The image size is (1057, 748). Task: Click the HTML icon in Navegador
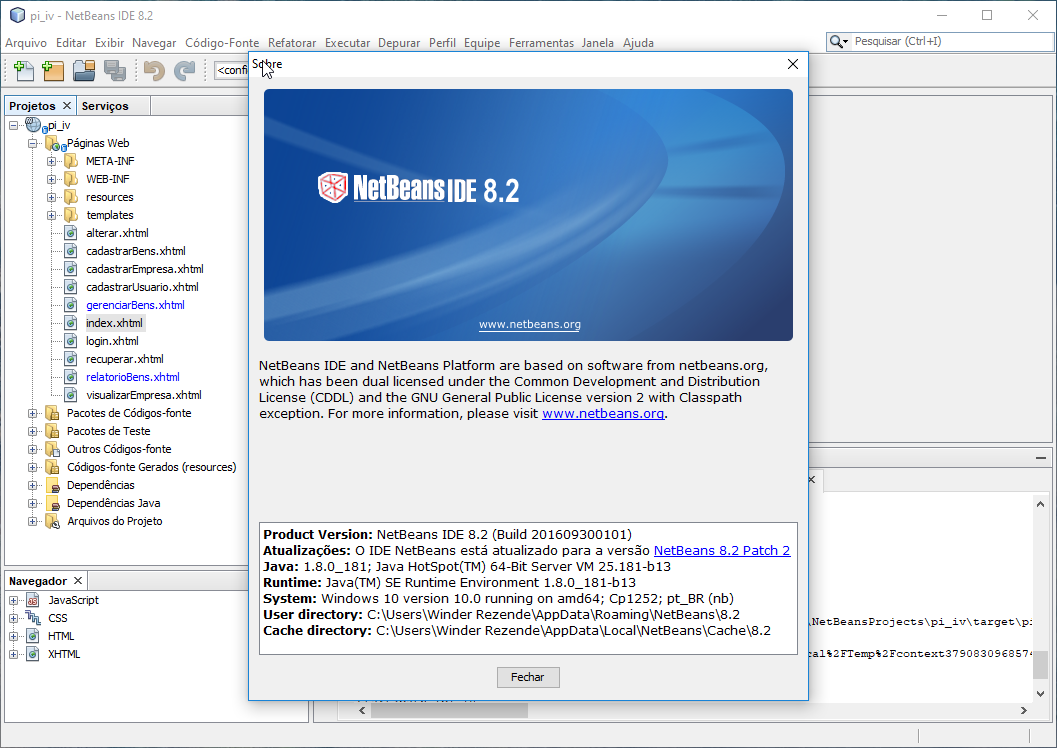[32, 636]
